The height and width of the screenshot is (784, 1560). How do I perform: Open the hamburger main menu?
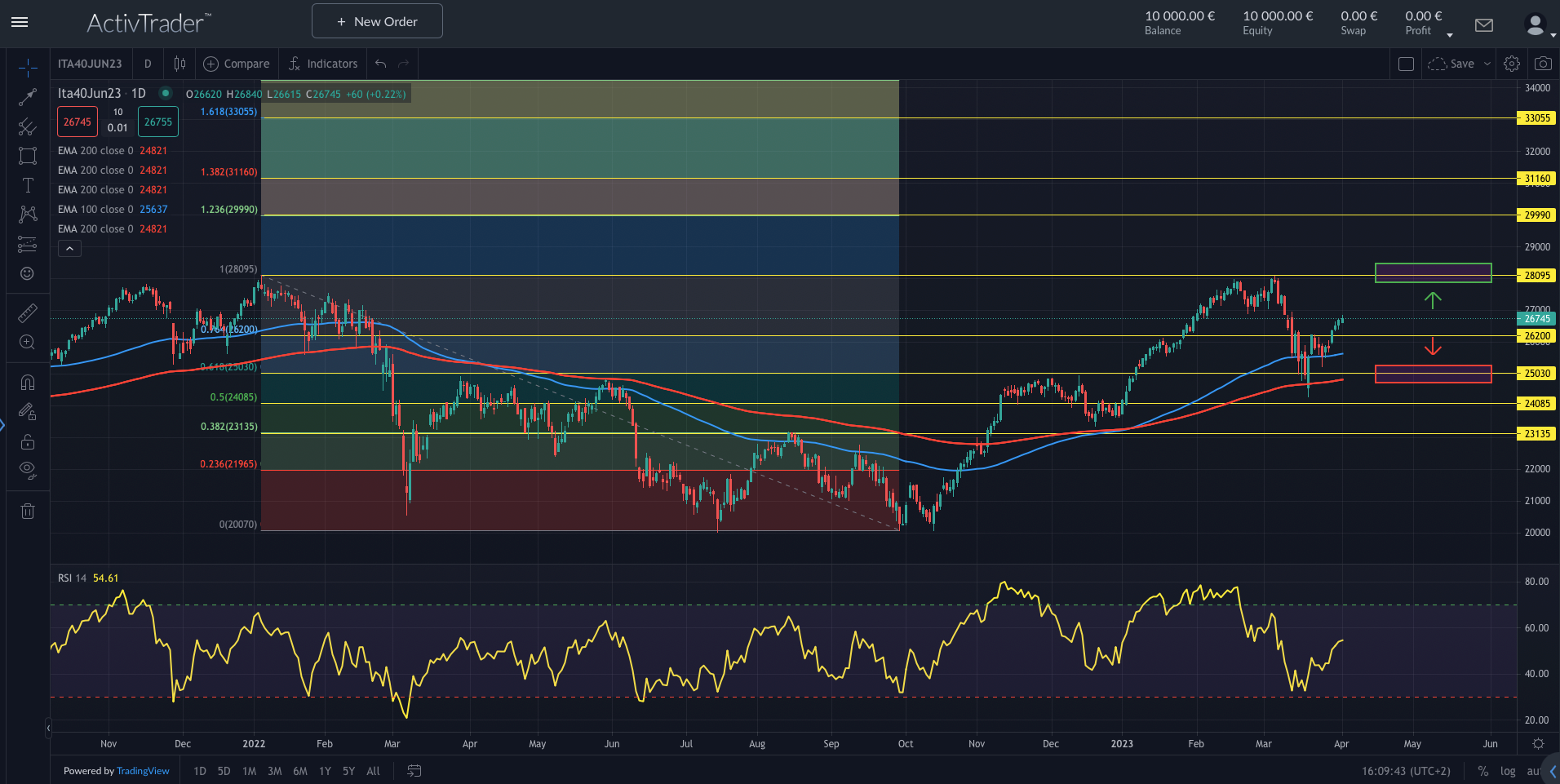click(20, 22)
